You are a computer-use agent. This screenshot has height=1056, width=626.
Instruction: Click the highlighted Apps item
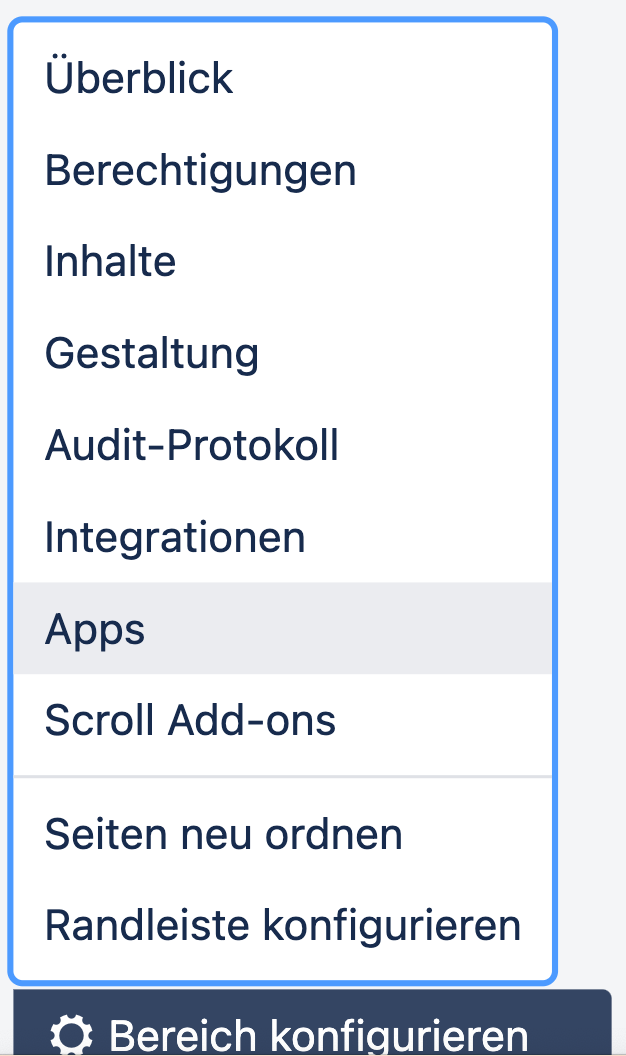pyautogui.click(x=95, y=629)
